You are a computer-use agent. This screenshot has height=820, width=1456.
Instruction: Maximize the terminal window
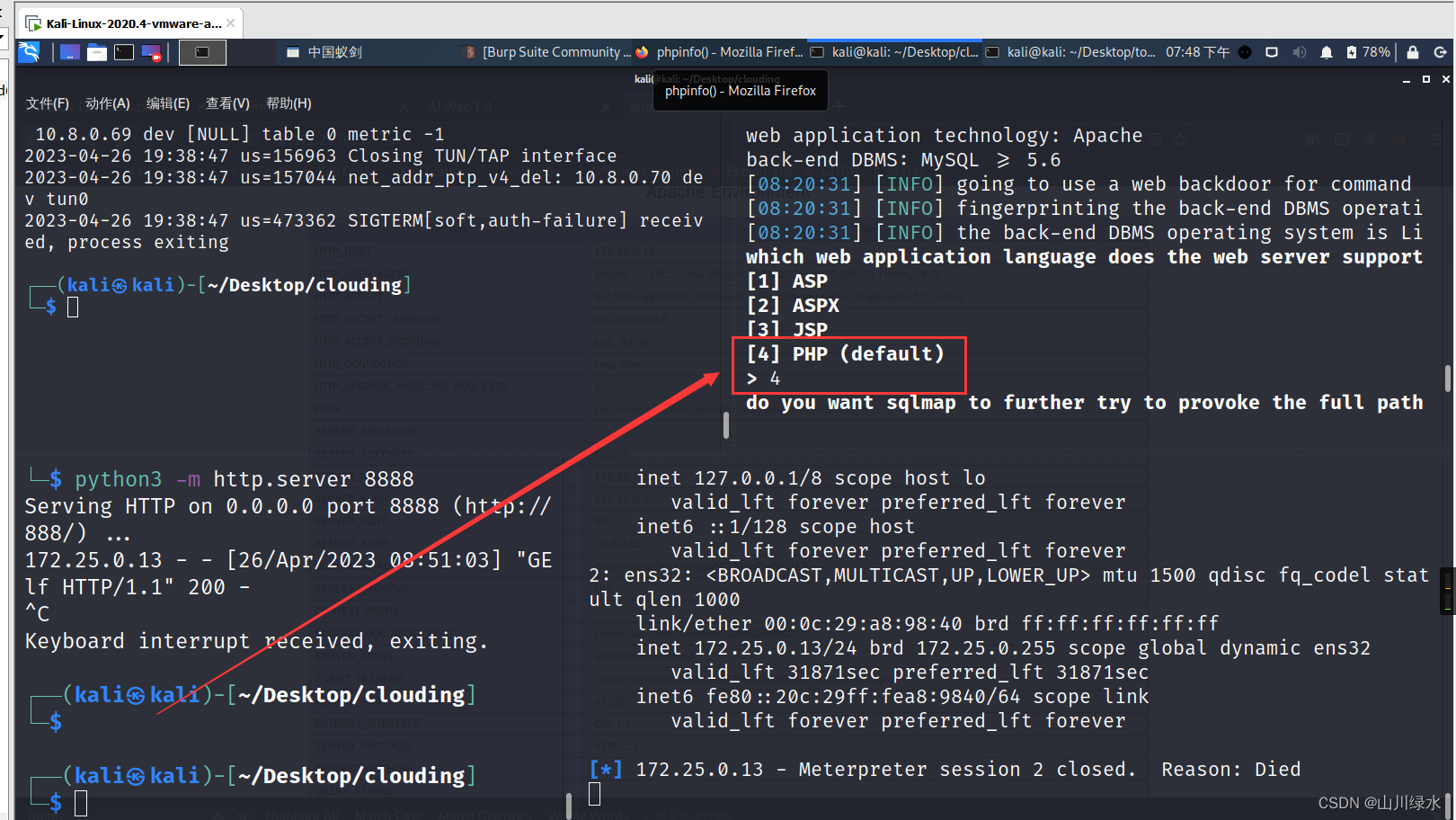coord(1426,79)
